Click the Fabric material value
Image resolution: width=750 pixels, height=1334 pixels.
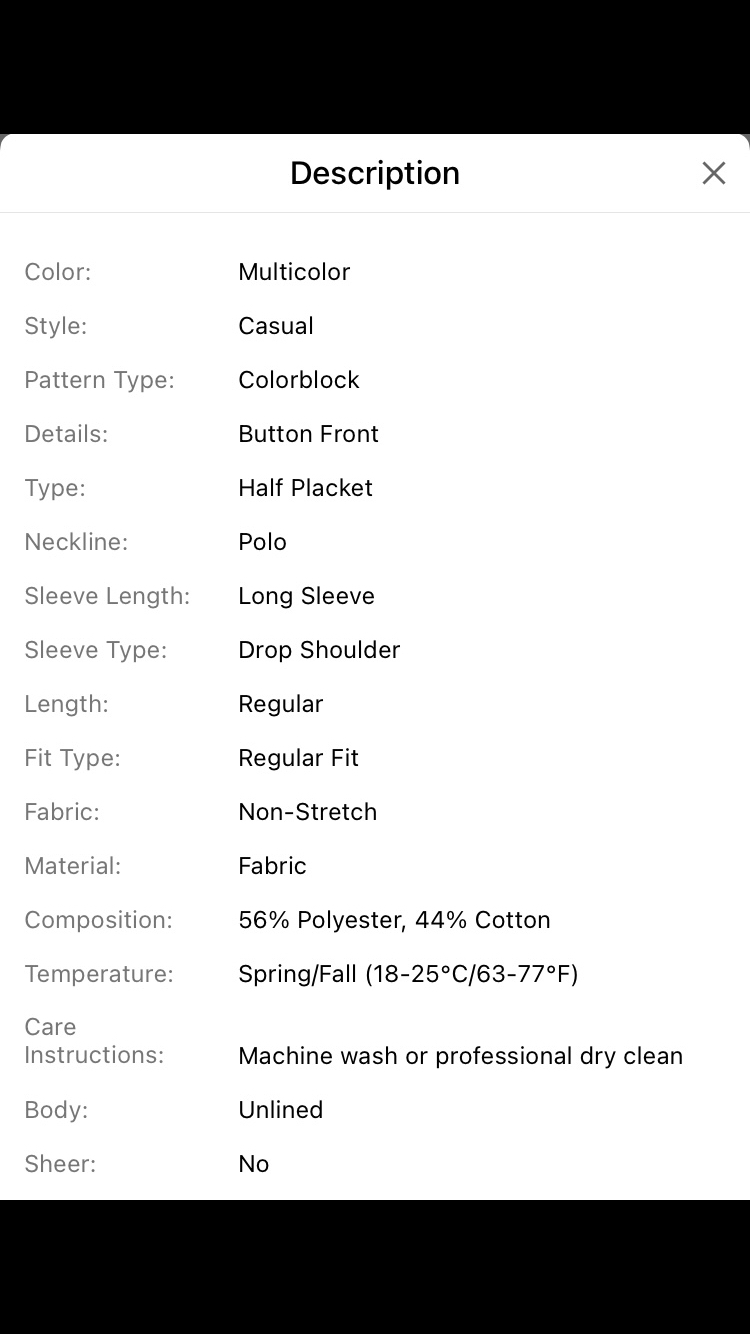point(272,865)
